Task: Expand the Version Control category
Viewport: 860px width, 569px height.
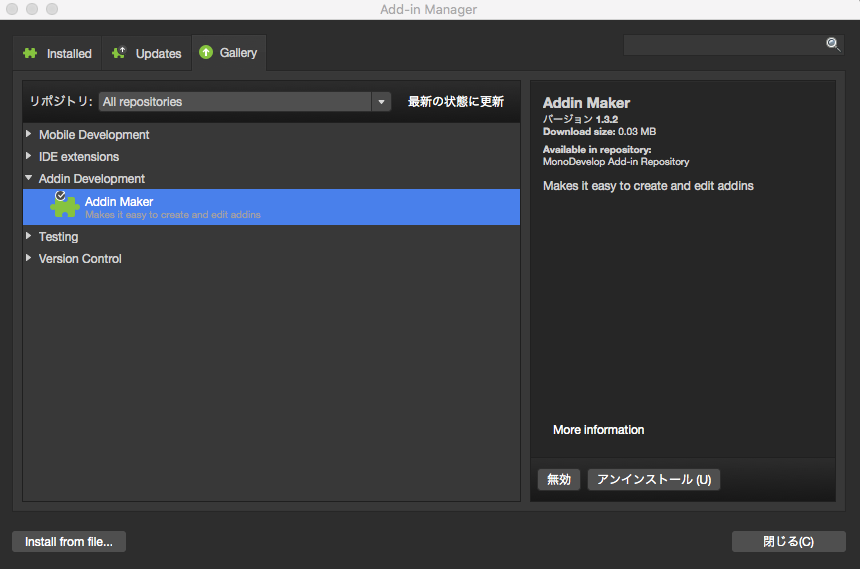Action: pyautogui.click(x=29, y=258)
